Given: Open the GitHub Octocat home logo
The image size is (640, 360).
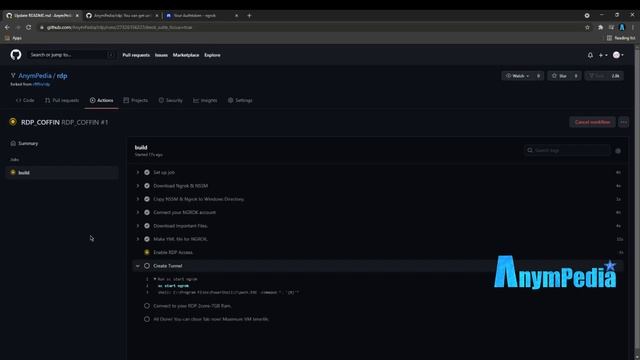Looking at the screenshot, I should click(x=16, y=55).
